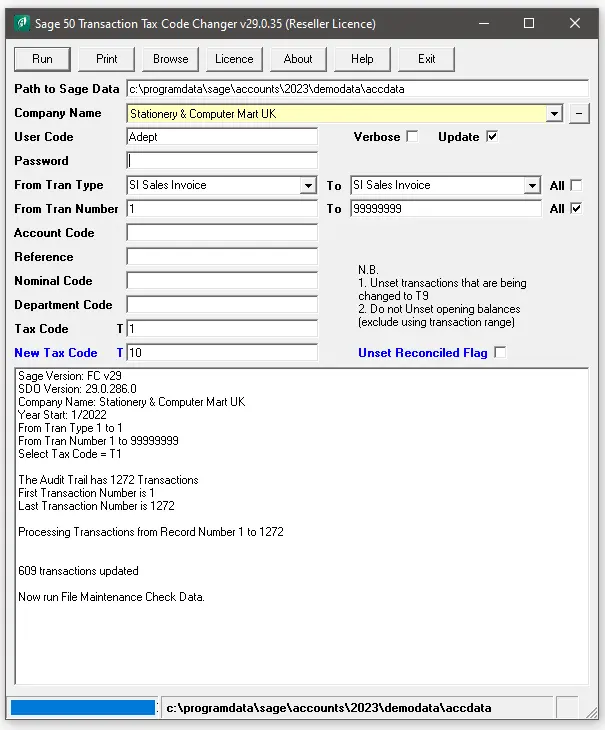Click the minus button beside Company Name
The width and height of the screenshot is (605, 730).
pyautogui.click(x=579, y=114)
